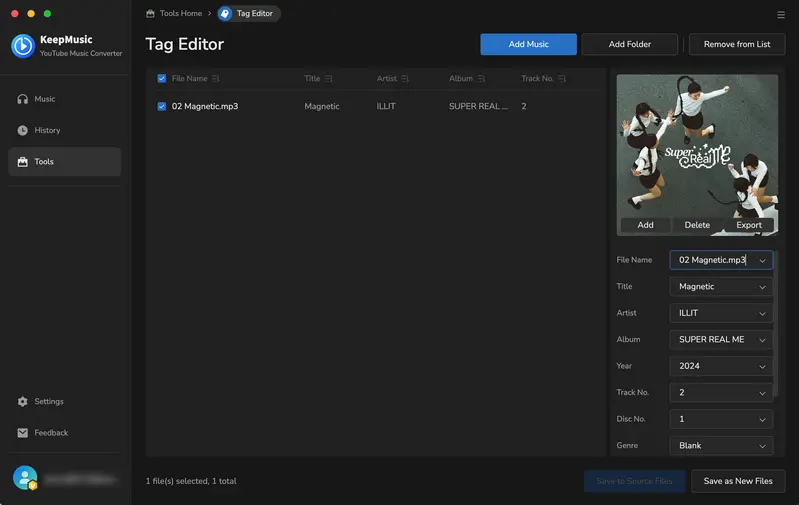Viewport: 799px width, 505px height.
Task: Open the hamburger menu icon at top right
Action: click(x=781, y=15)
